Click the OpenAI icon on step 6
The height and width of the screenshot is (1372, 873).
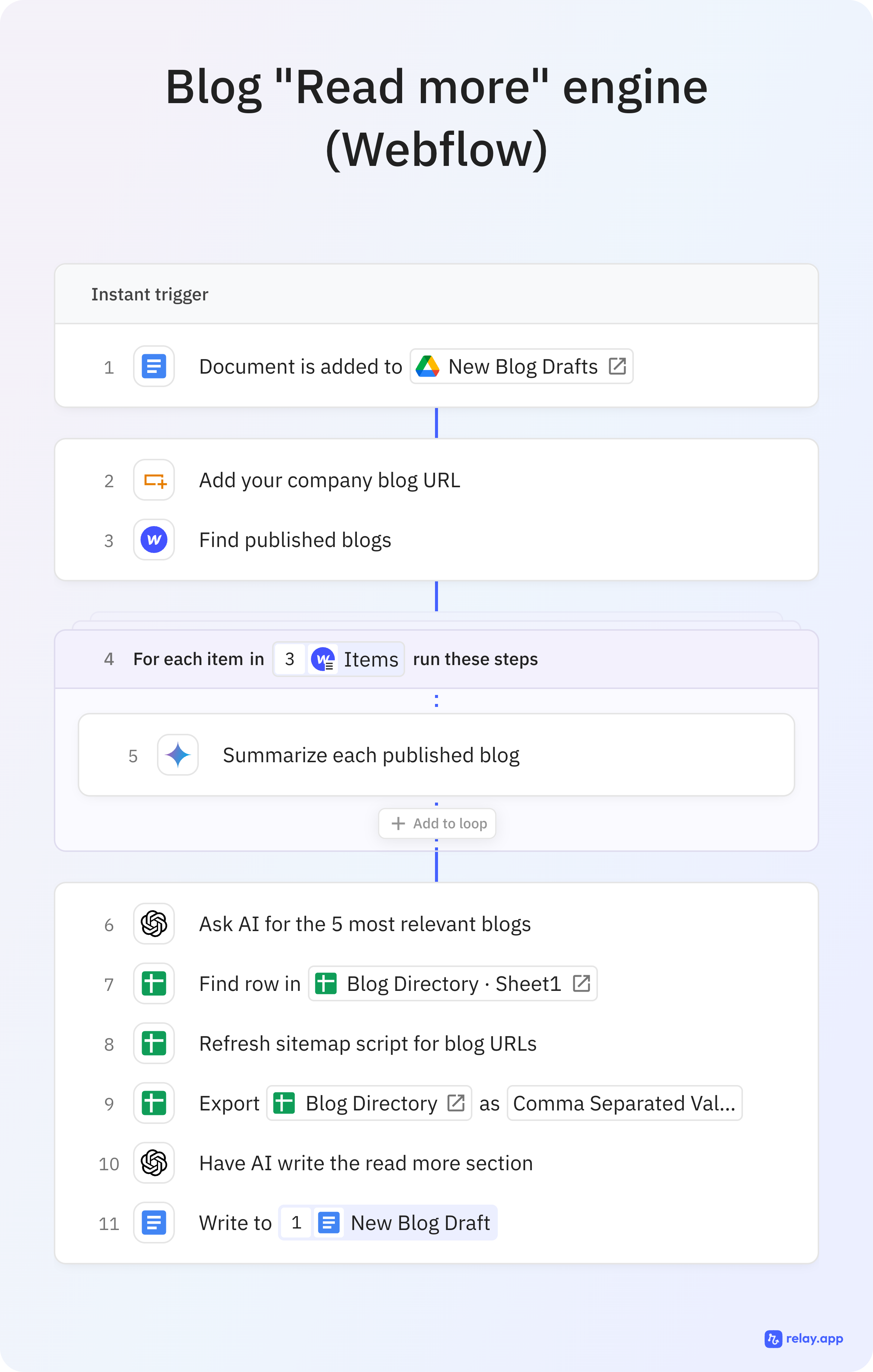coord(153,924)
